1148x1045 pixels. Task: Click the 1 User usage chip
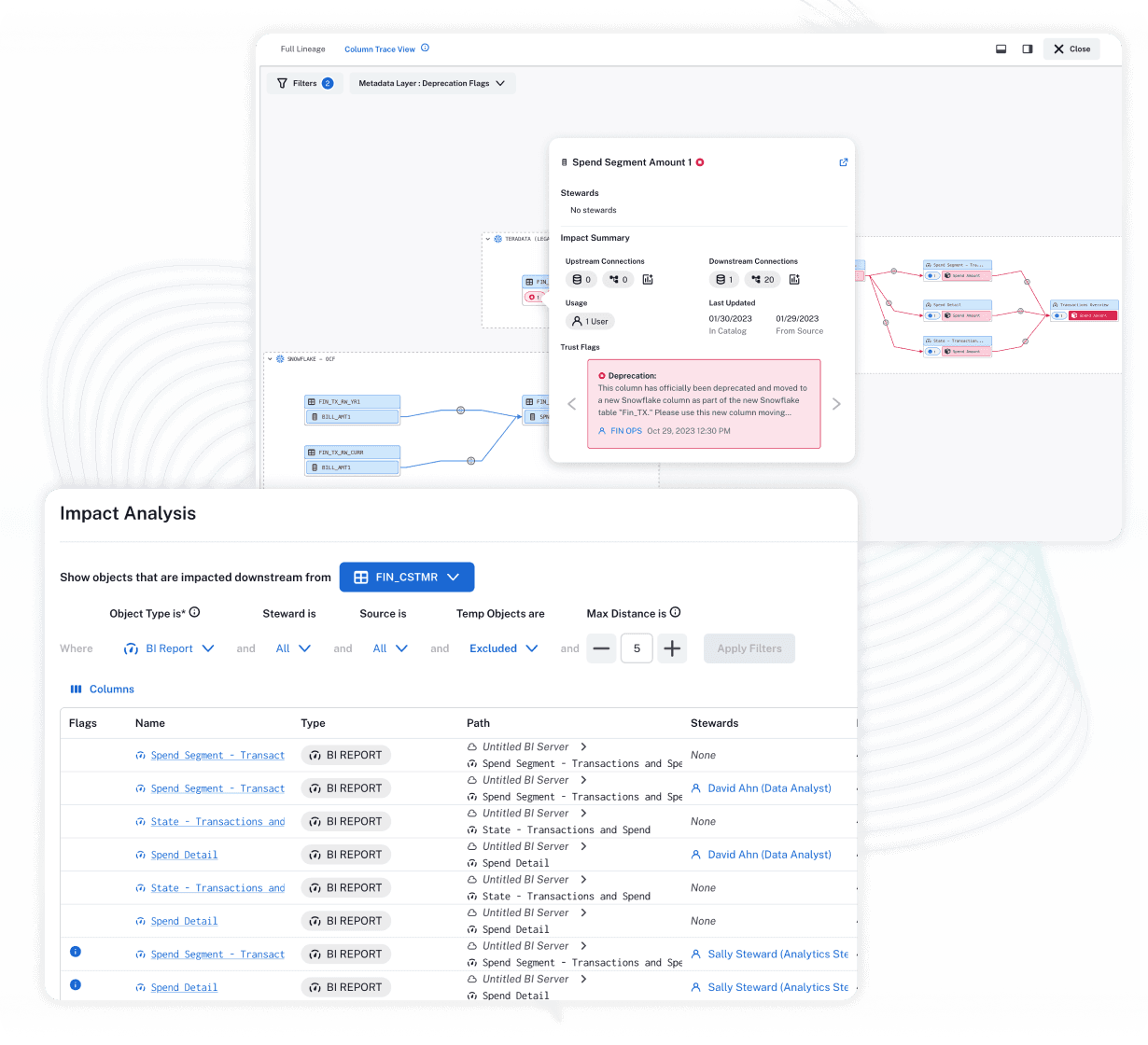[x=589, y=321]
